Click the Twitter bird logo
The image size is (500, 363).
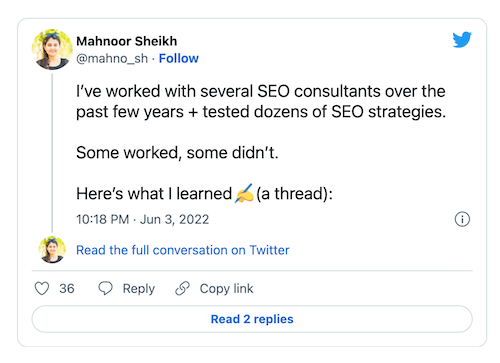(462, 40)
